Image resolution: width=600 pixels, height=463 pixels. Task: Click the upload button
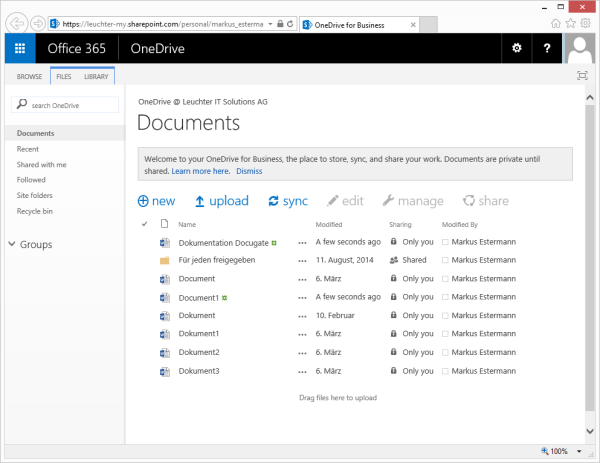click(x=222, y=201)
